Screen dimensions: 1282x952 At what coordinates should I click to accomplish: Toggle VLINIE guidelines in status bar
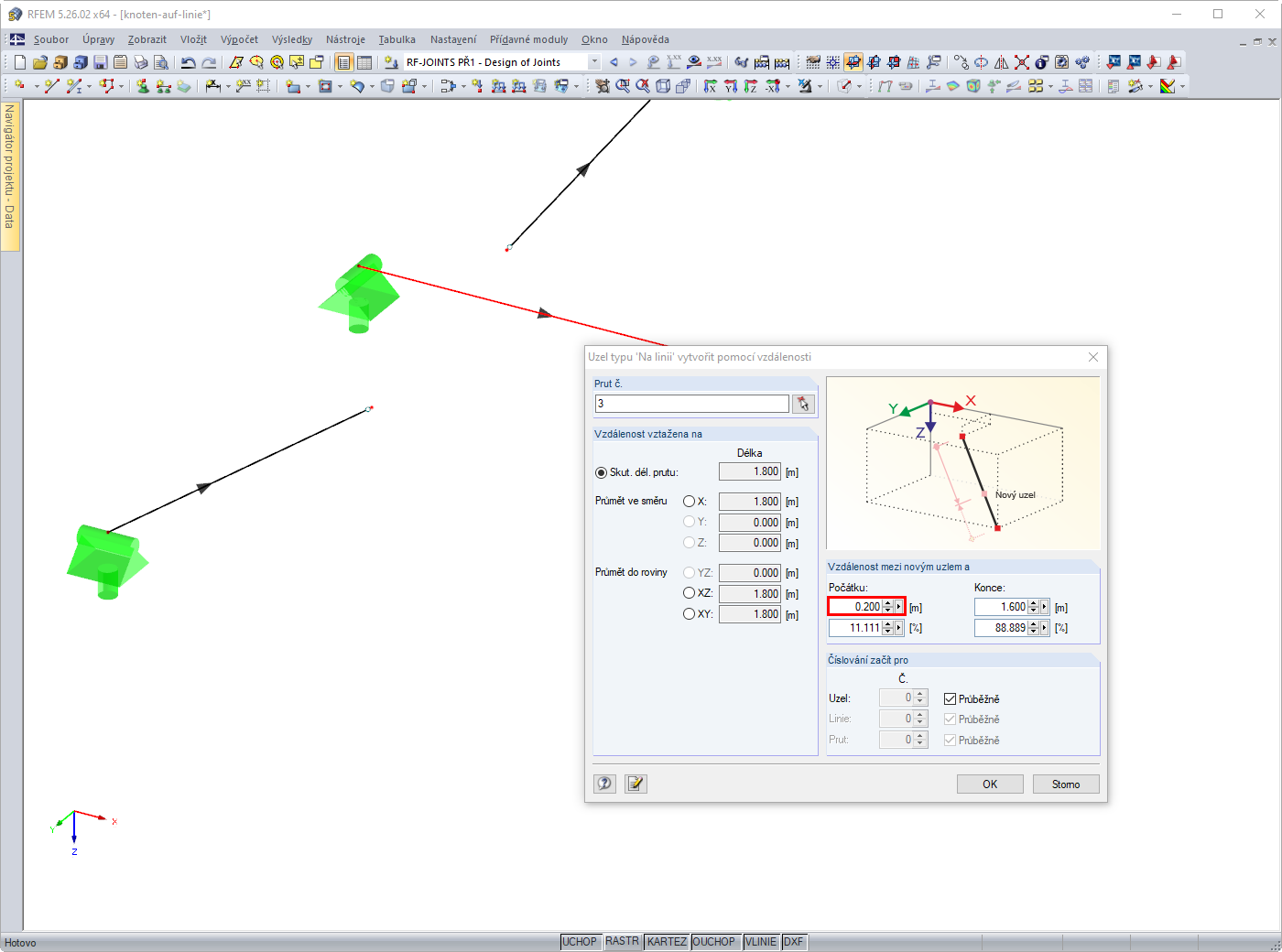click(760, 942)
